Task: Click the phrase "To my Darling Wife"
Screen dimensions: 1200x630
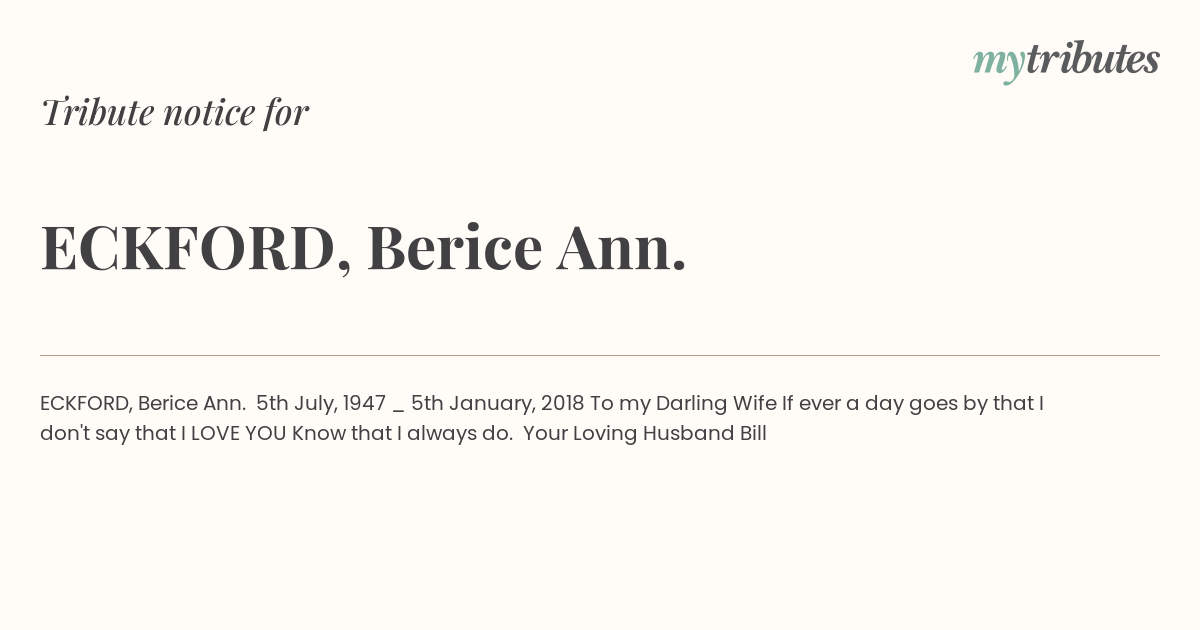Action: click(x=684, y=403)
